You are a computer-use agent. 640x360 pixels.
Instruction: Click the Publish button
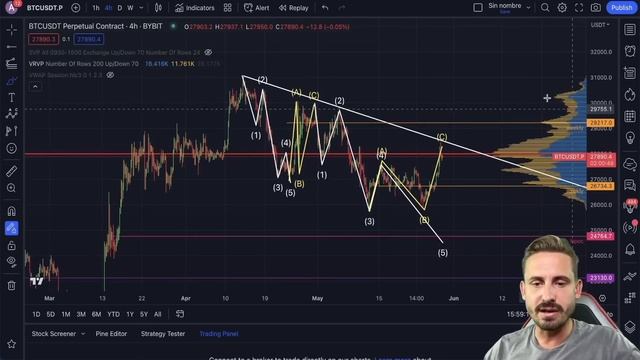(622, 8)
